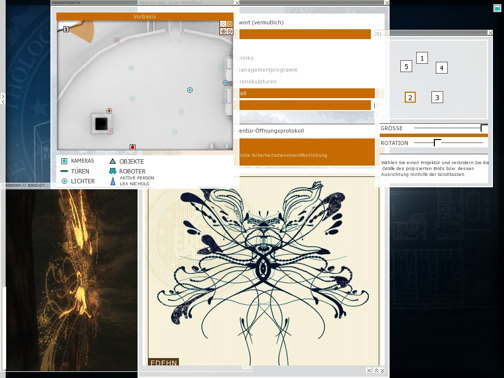Adjust the Grösse slider handle
Screen dimensions: 504x378
[484, 128]
